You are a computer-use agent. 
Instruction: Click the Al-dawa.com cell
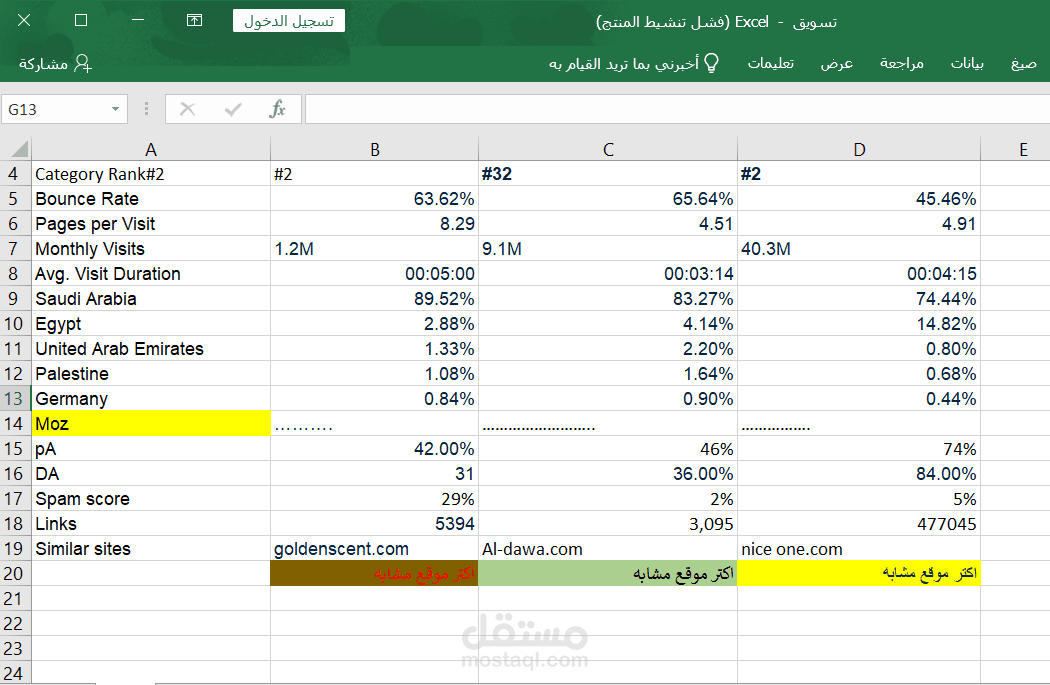click(608, 549)
